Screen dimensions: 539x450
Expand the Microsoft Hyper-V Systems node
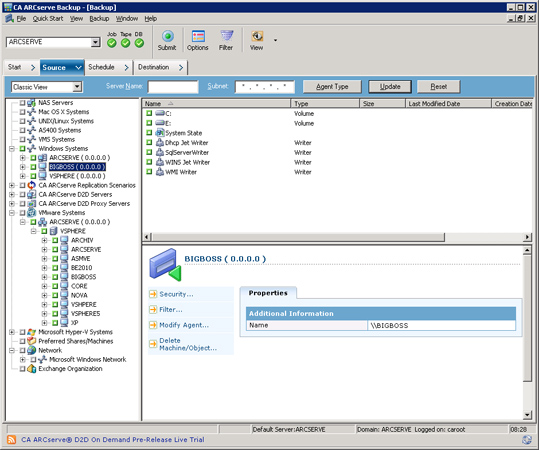coord(12,332)
